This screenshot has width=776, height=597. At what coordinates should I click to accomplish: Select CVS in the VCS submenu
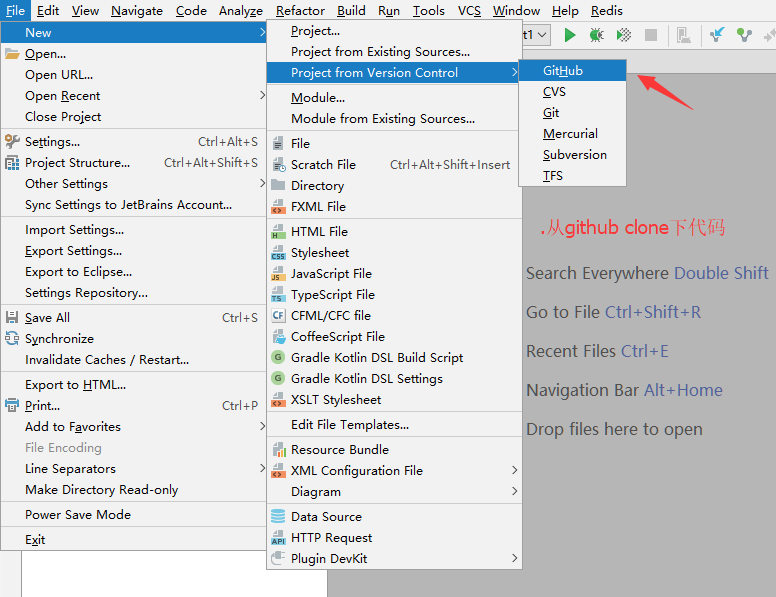573,92
